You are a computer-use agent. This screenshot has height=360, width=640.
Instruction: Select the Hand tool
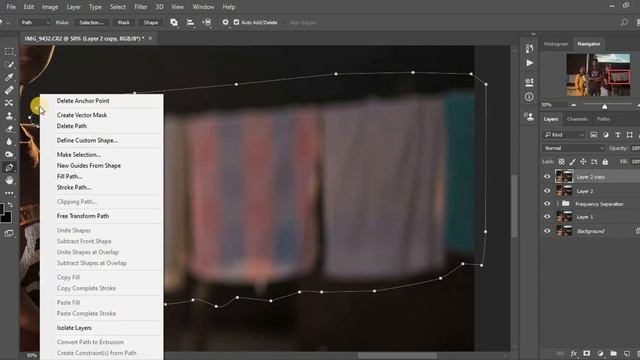9,180
